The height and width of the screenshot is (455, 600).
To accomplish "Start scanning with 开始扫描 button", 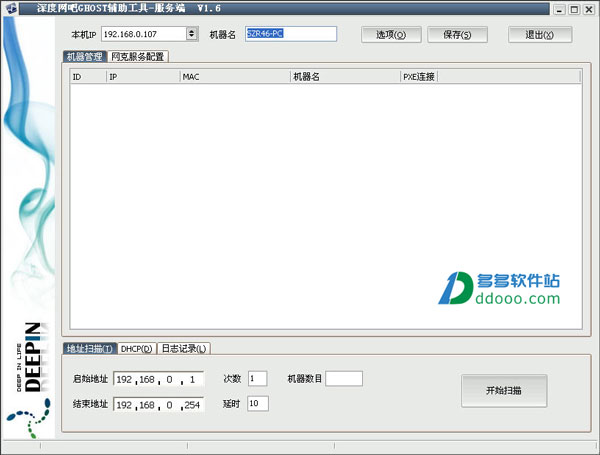I will [x=504, y=391].
